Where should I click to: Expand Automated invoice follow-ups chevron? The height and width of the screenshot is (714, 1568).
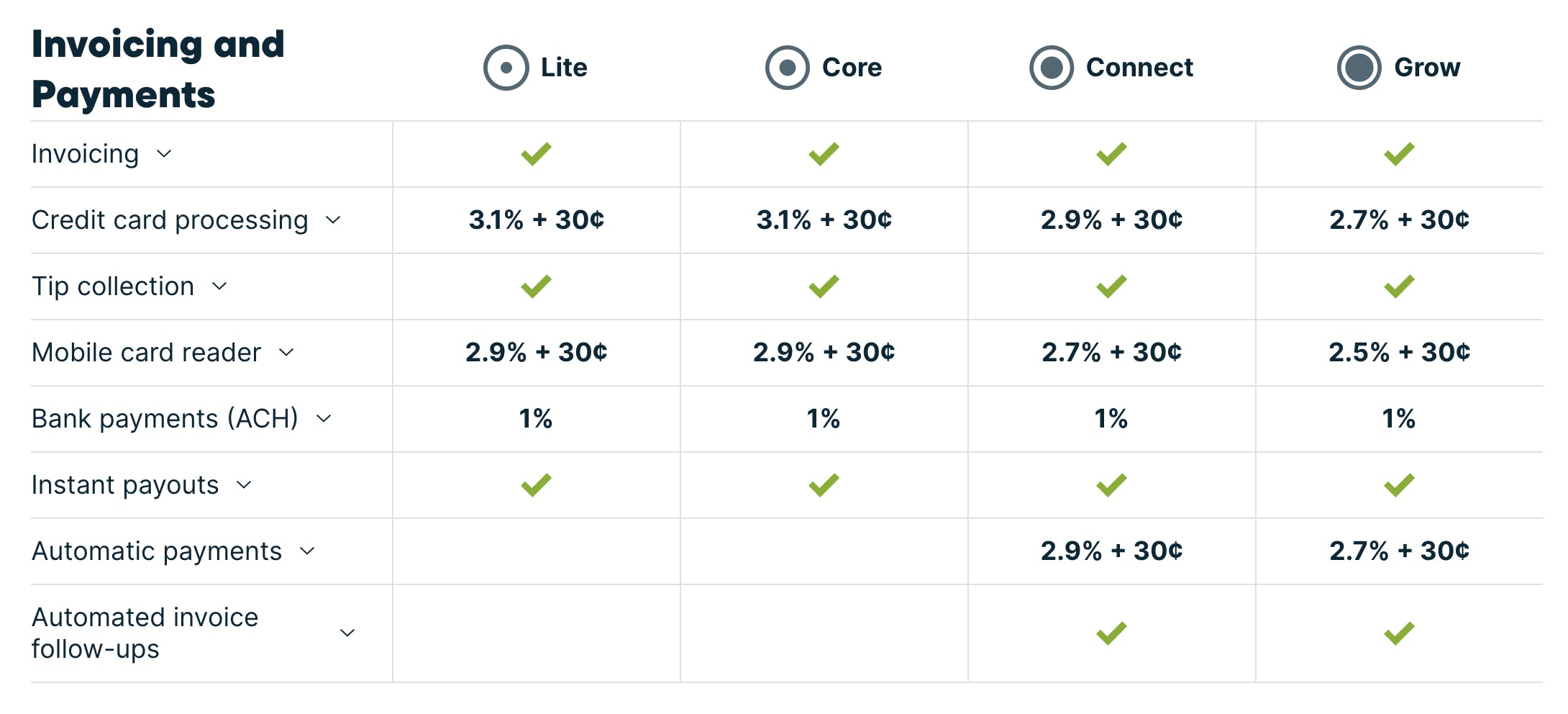[x=347, y=633]
